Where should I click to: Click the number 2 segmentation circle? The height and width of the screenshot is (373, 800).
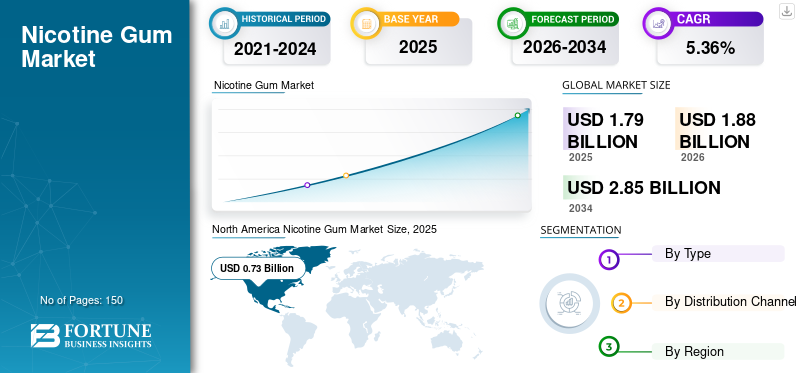pyautogui.click(x=621, y=303)
